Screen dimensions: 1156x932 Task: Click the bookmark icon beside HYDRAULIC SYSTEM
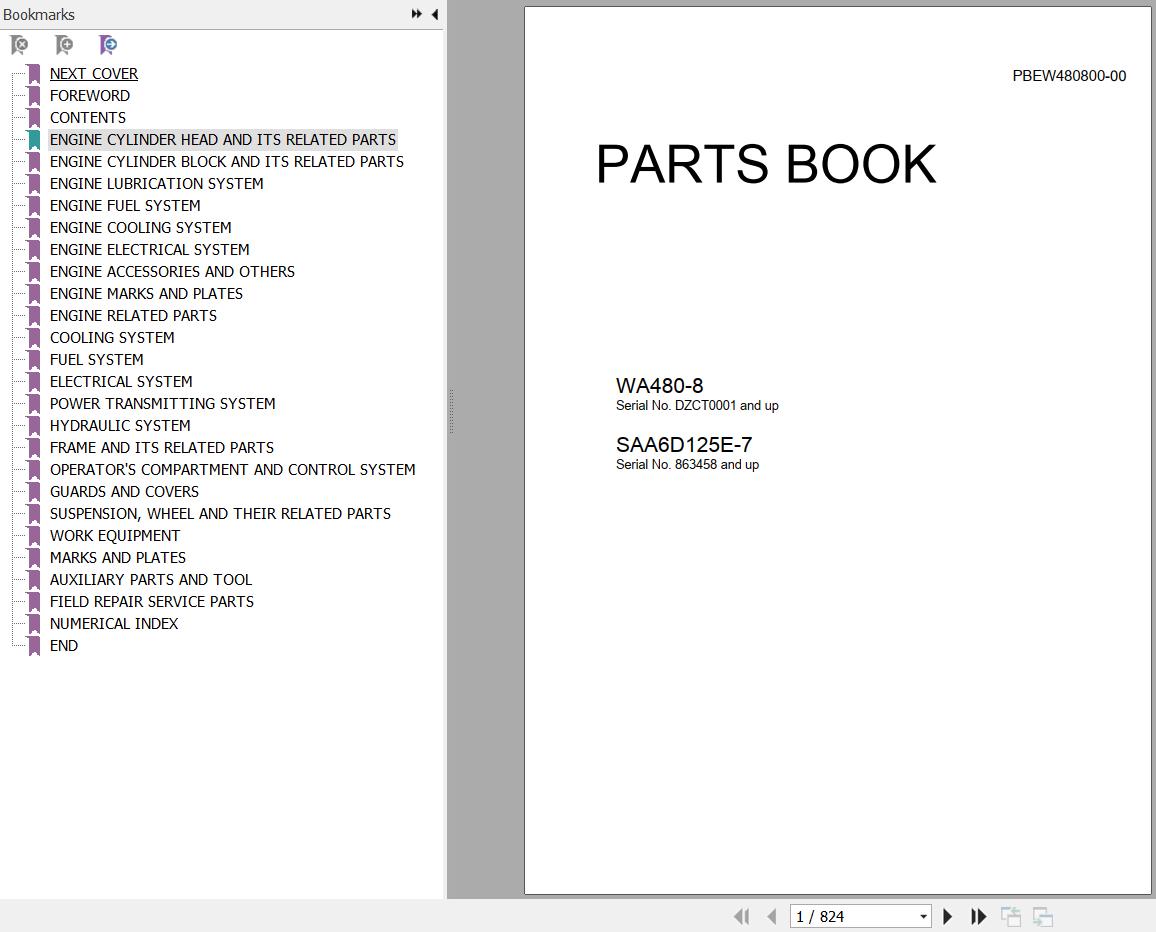point(34,425)
